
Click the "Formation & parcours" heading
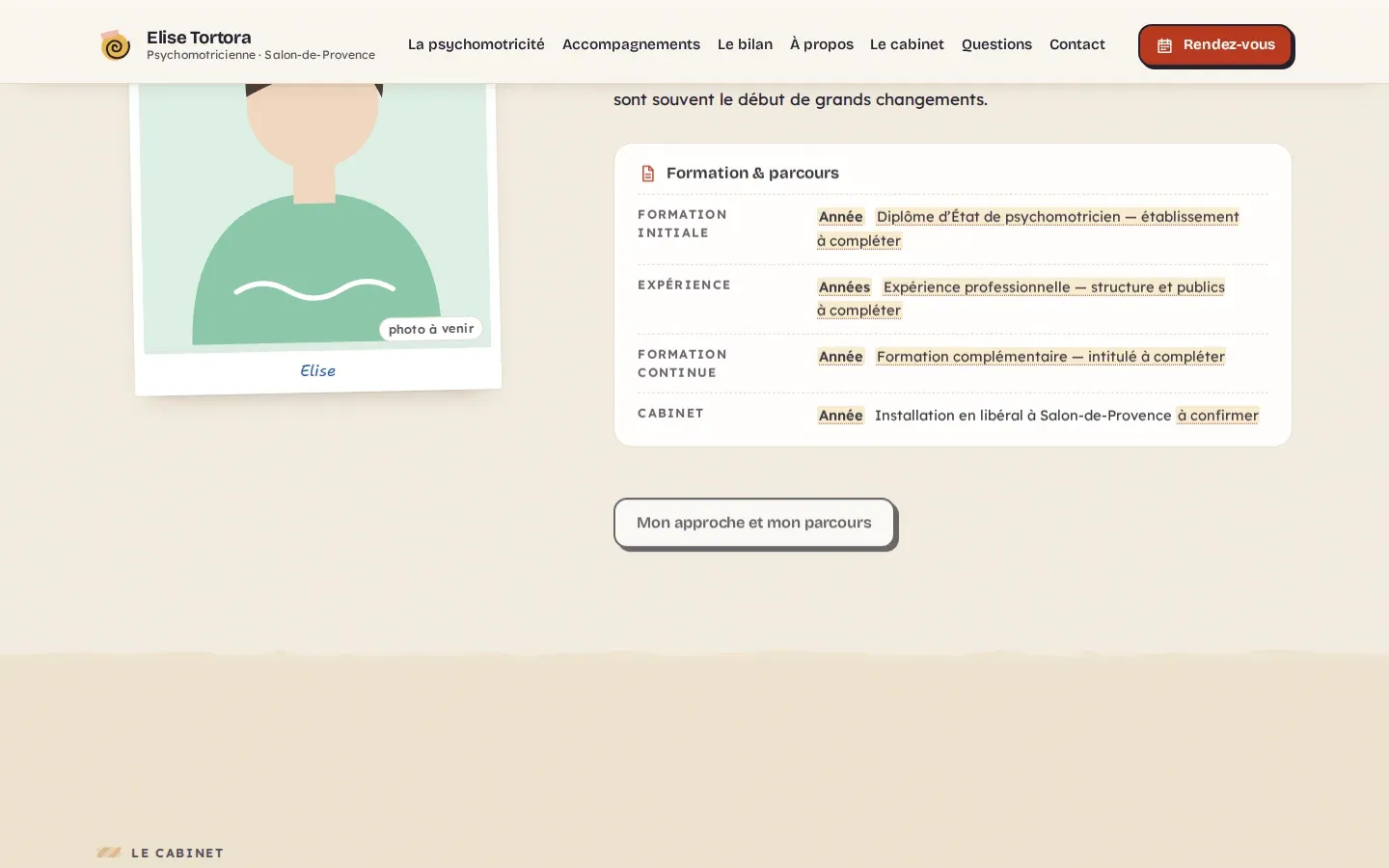752,173
